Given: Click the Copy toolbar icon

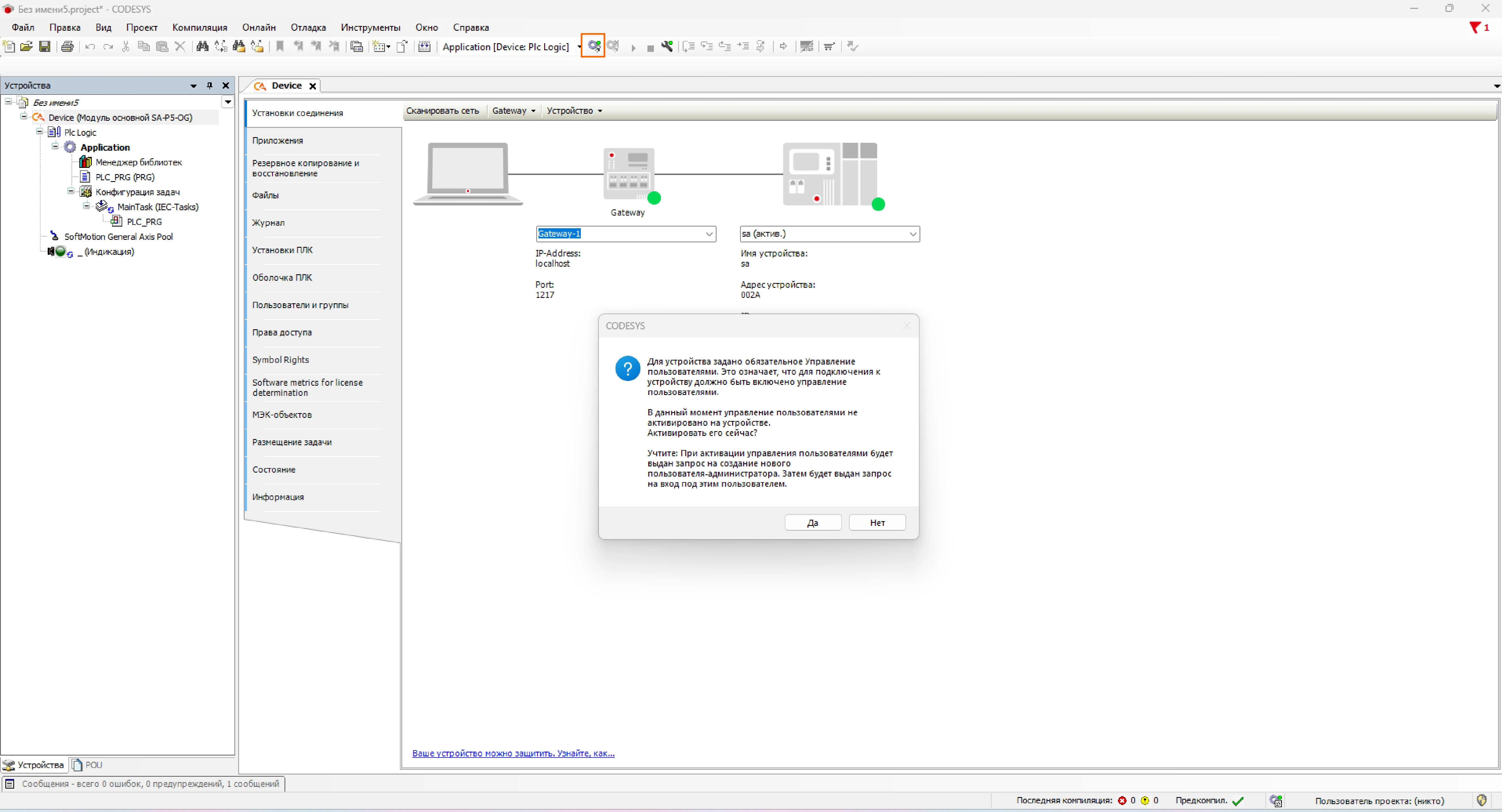Looking at the screenshot, I should [x=144, y=47].
